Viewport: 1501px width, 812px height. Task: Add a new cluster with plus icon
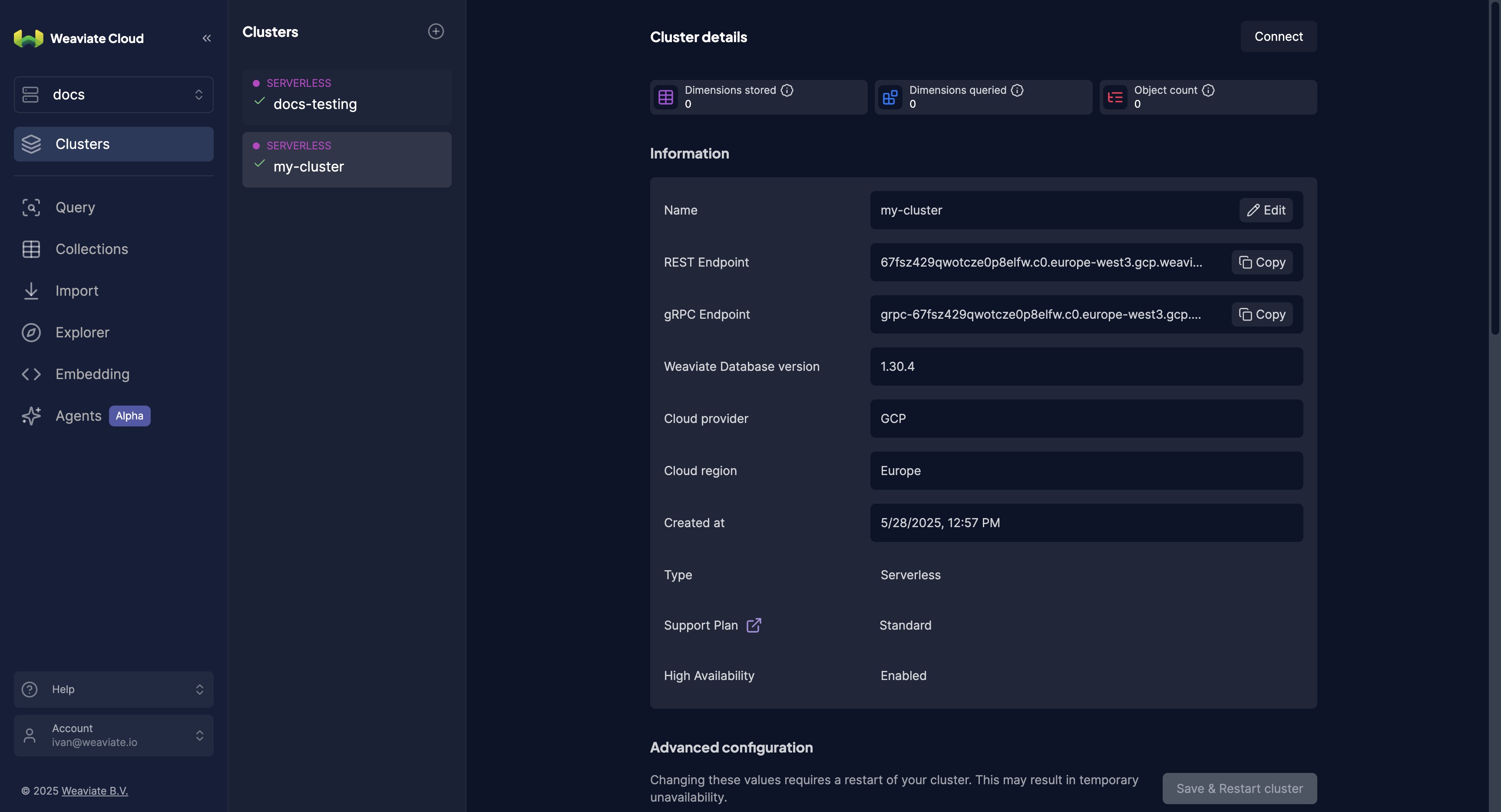pyautogui.click(x=436, y=31)
